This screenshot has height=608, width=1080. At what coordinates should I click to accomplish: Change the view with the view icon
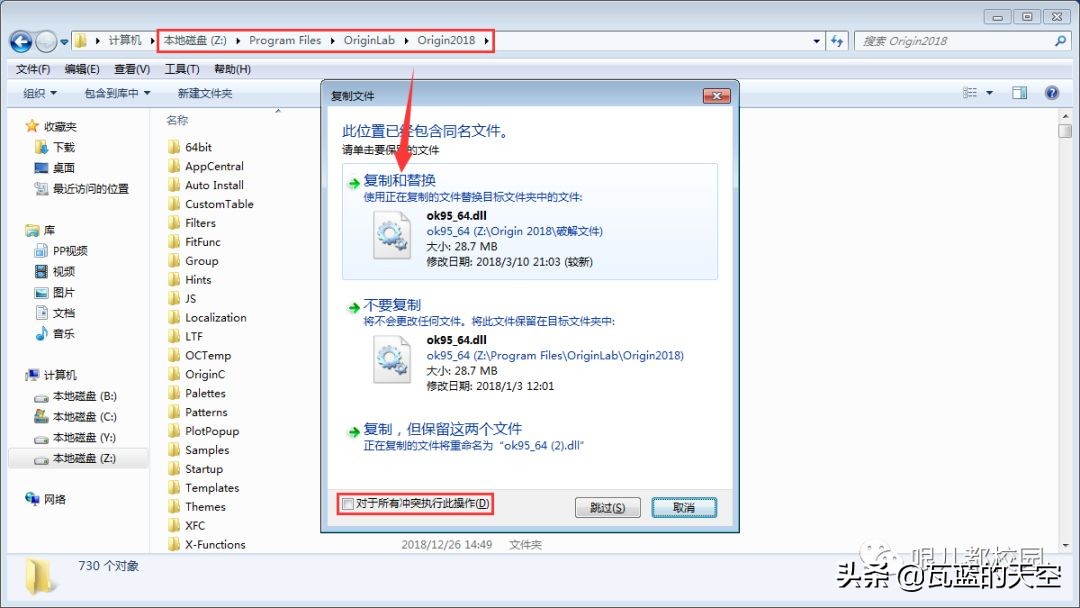[970, 92]
